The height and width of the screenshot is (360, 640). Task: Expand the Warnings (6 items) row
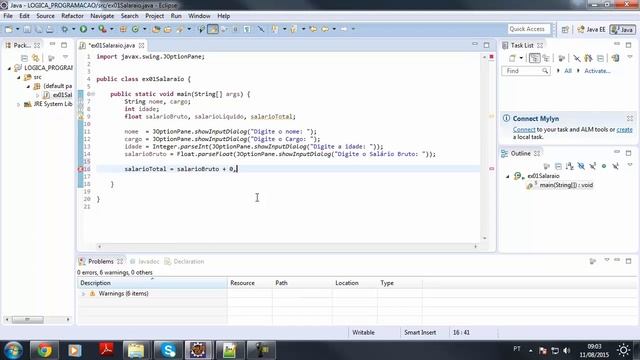click(84, 294)
